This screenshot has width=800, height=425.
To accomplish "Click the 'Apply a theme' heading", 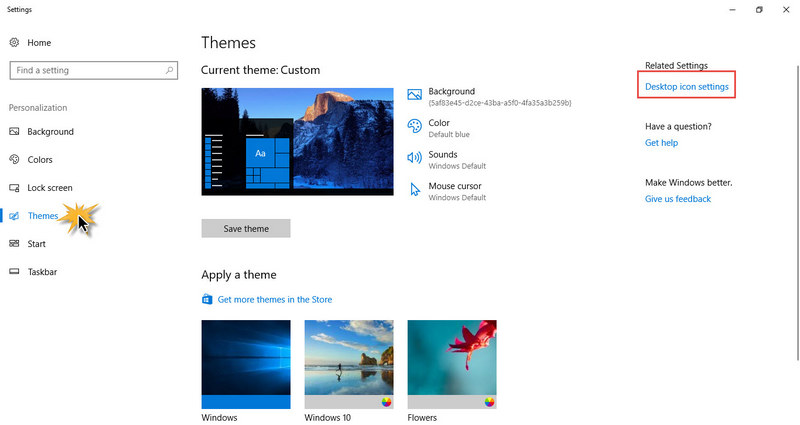I will [239, 275].
